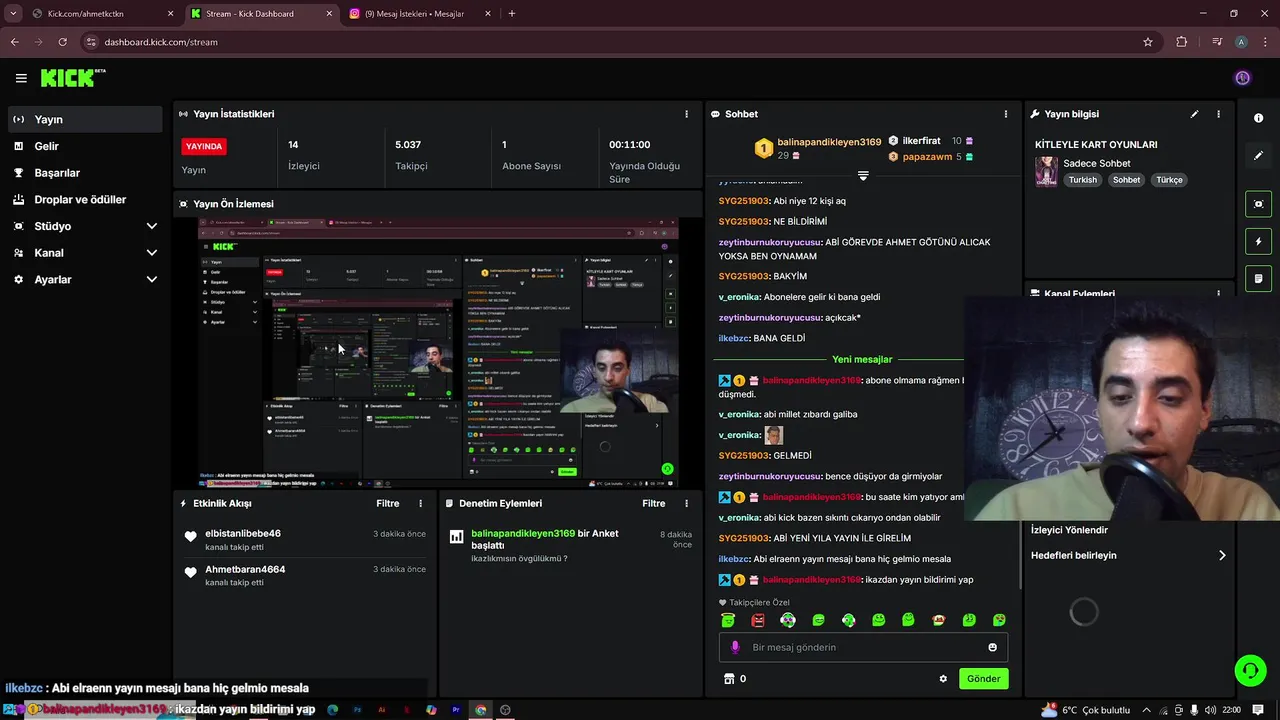Click the poll entry by balinapandikleyen3169

(570, 545)
